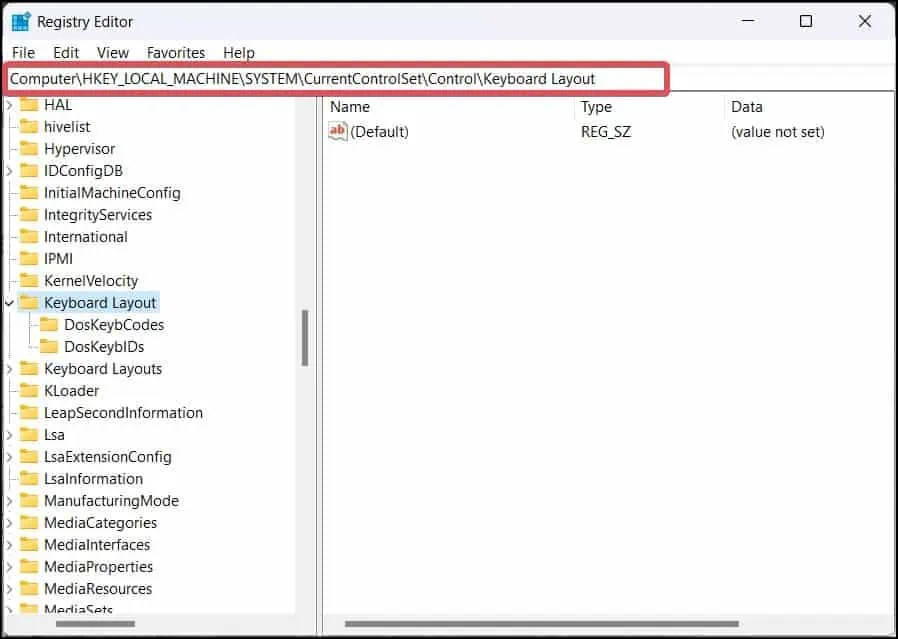The width and height of the screenshot is (898, 639).
Task: Expand the MediaCategories key
Action: pyautogui.click(x=9, y=523)
